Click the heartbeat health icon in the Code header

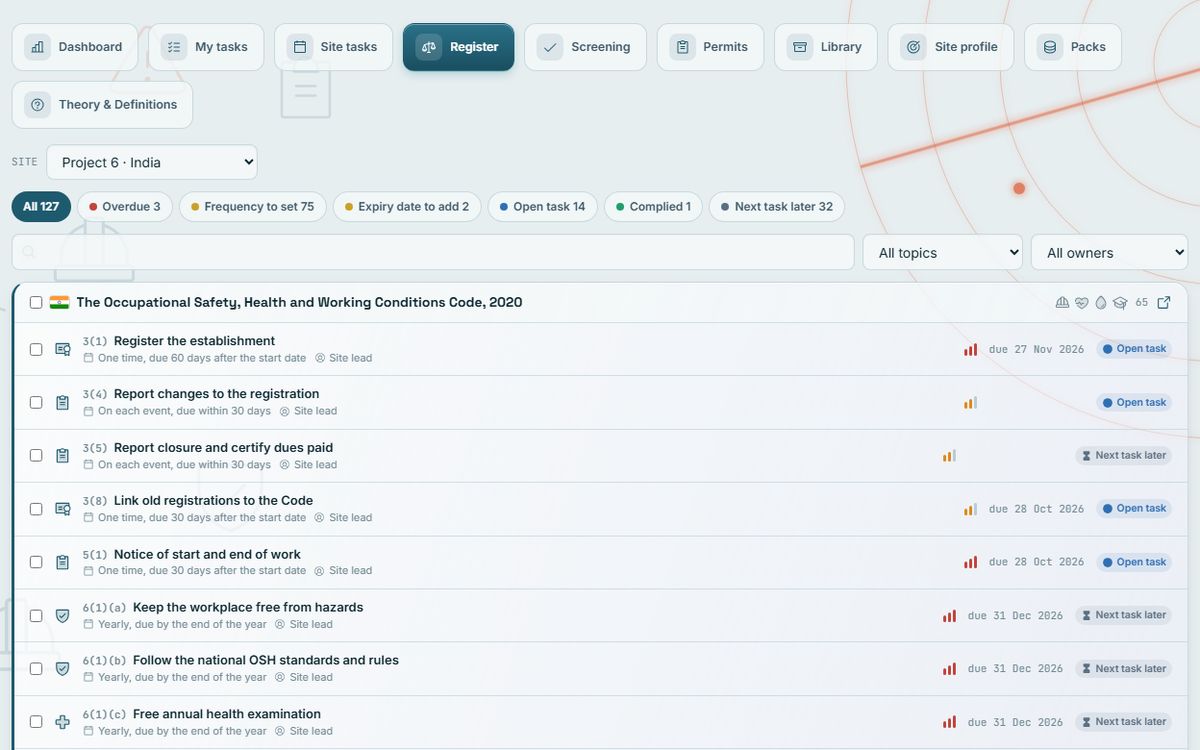(x=1082, y=303)
